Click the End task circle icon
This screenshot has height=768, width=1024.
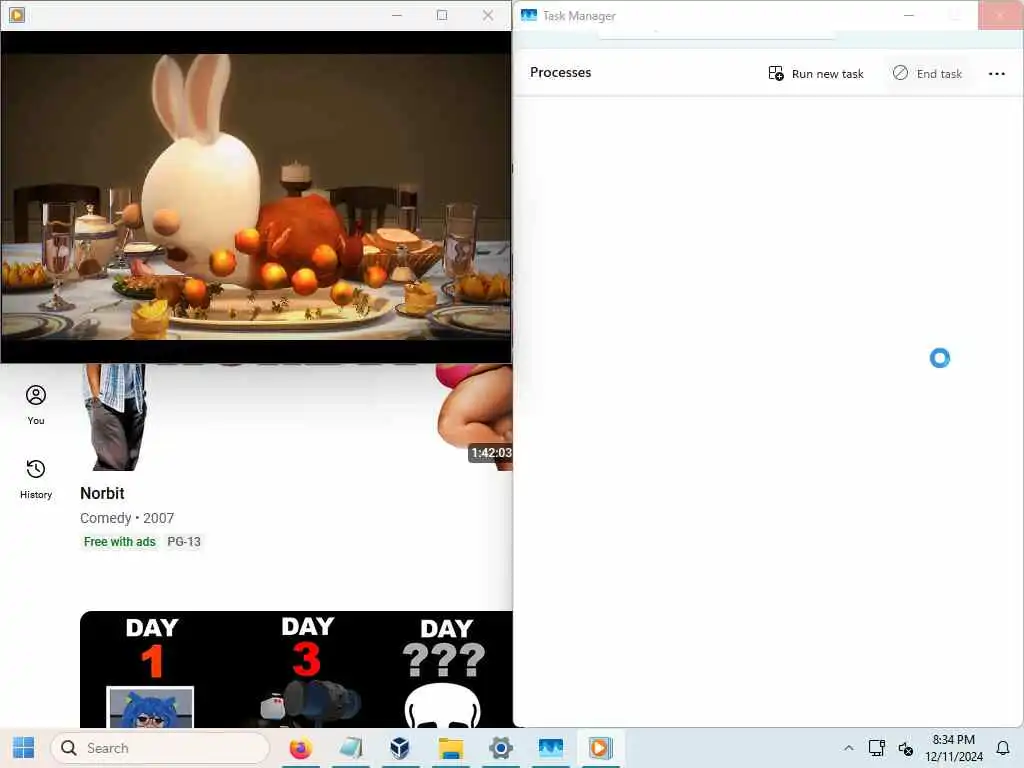click(x=900, y=72)
